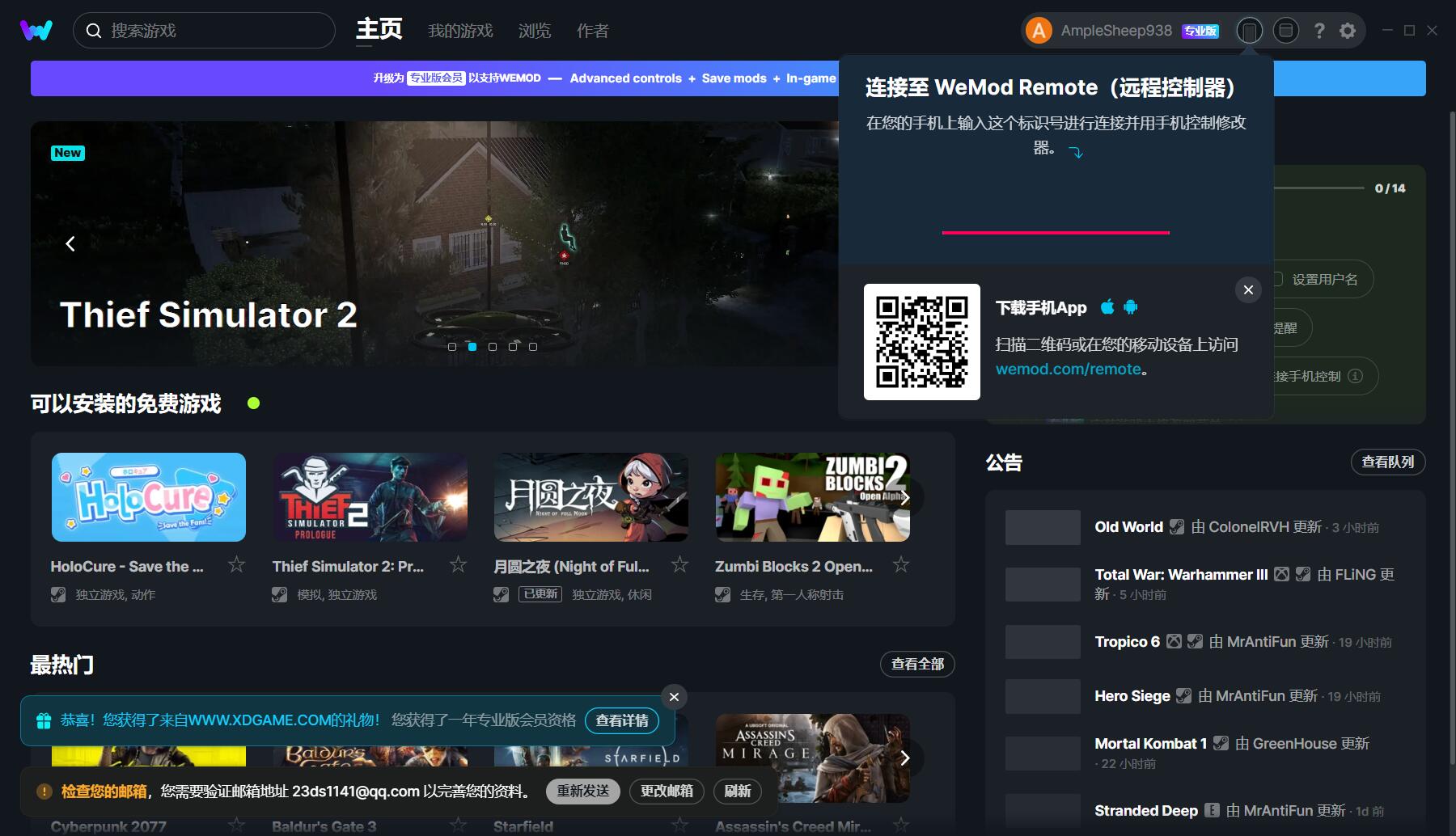1456x836 pixels.
Task: Click 刷新 button
Action: tap(737, 791)
